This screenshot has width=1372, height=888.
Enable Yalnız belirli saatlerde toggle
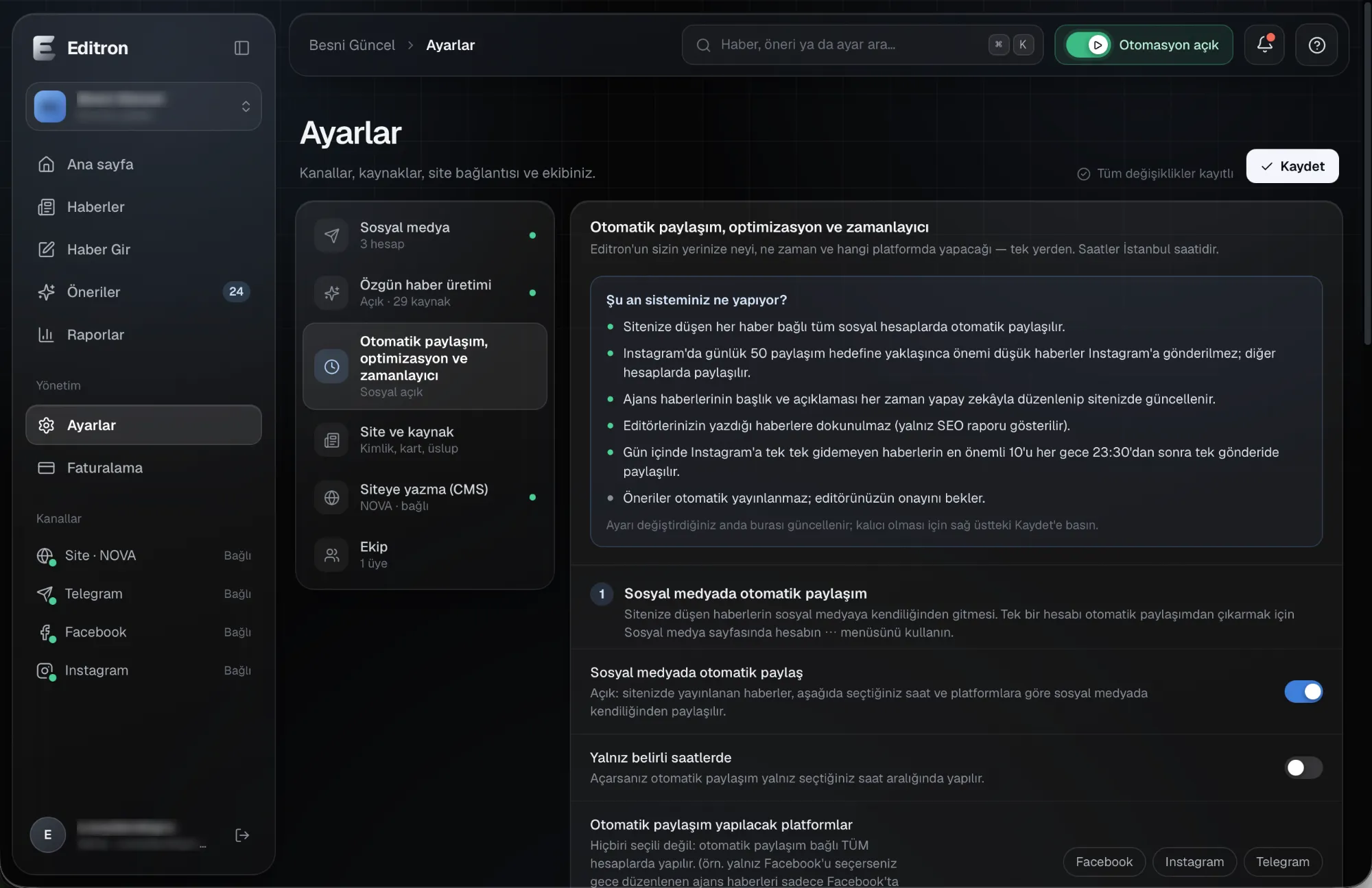pos(1303,767)
